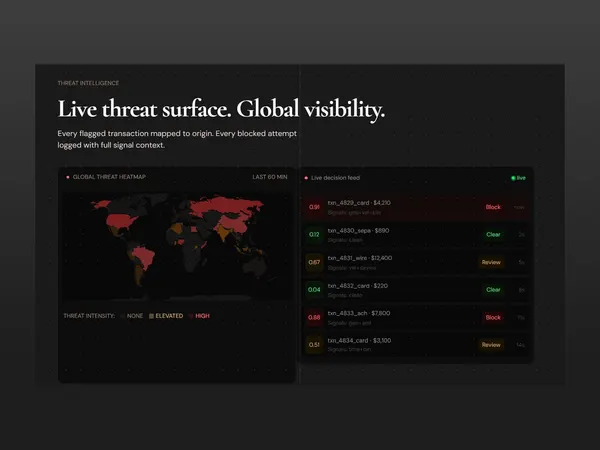Click the 0.12 risk score badge
Viewport: 600px width, 450px height.
(314, 235)
